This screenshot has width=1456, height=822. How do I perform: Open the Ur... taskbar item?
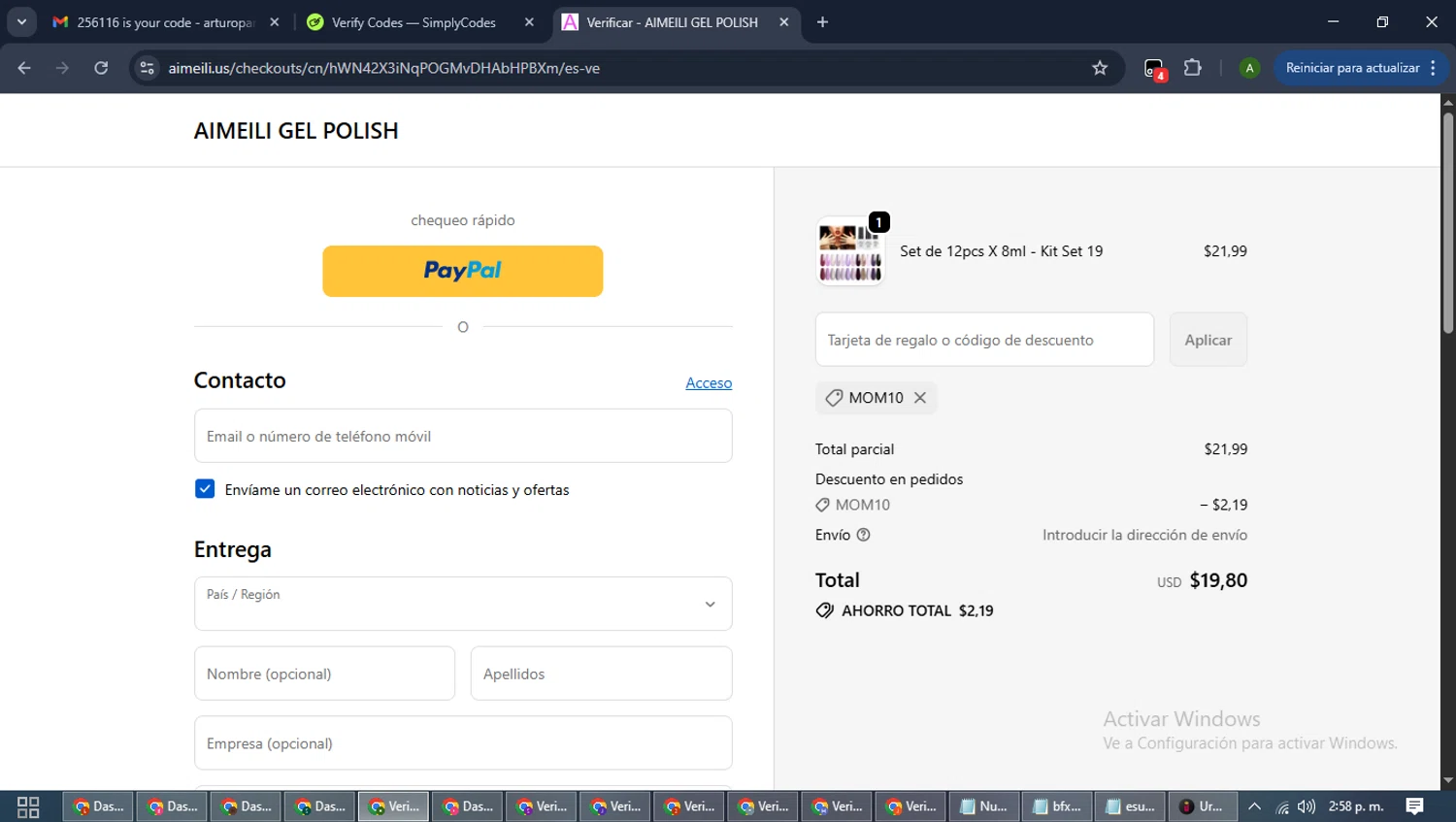tap(1203, 806)
